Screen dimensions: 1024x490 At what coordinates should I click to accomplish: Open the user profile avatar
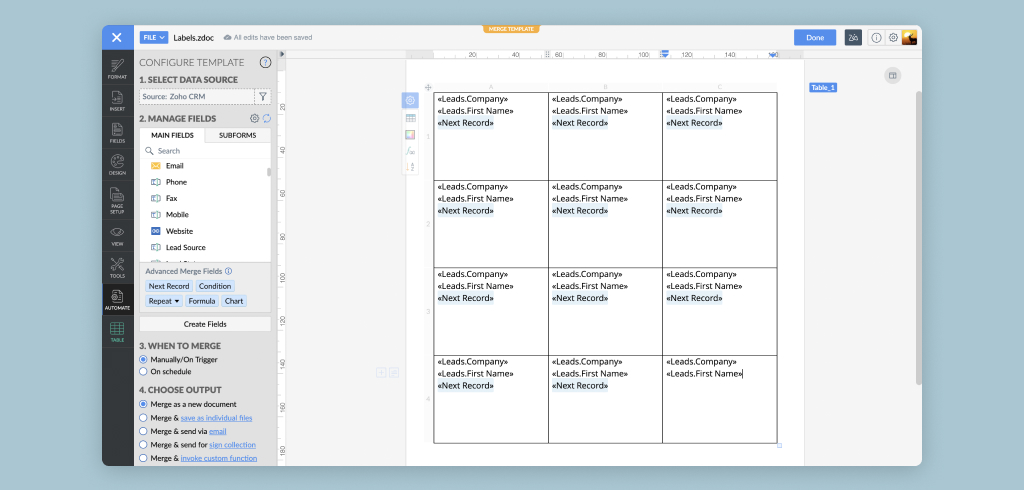(910, 38)
